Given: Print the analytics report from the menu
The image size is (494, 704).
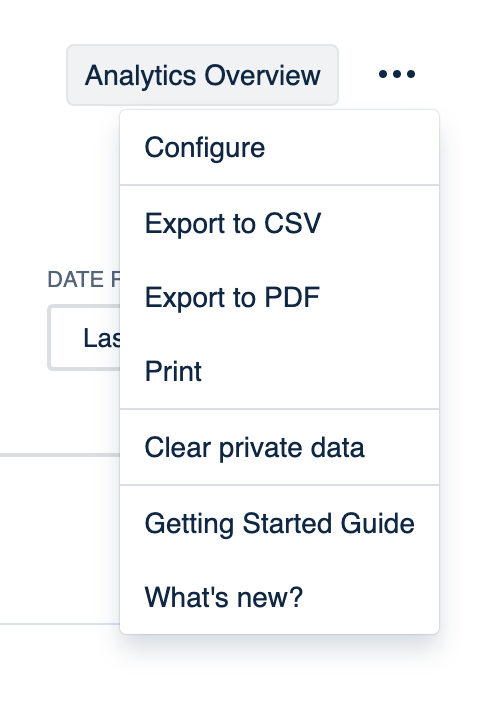Looking at the screenshot, I should click(279, 371).
